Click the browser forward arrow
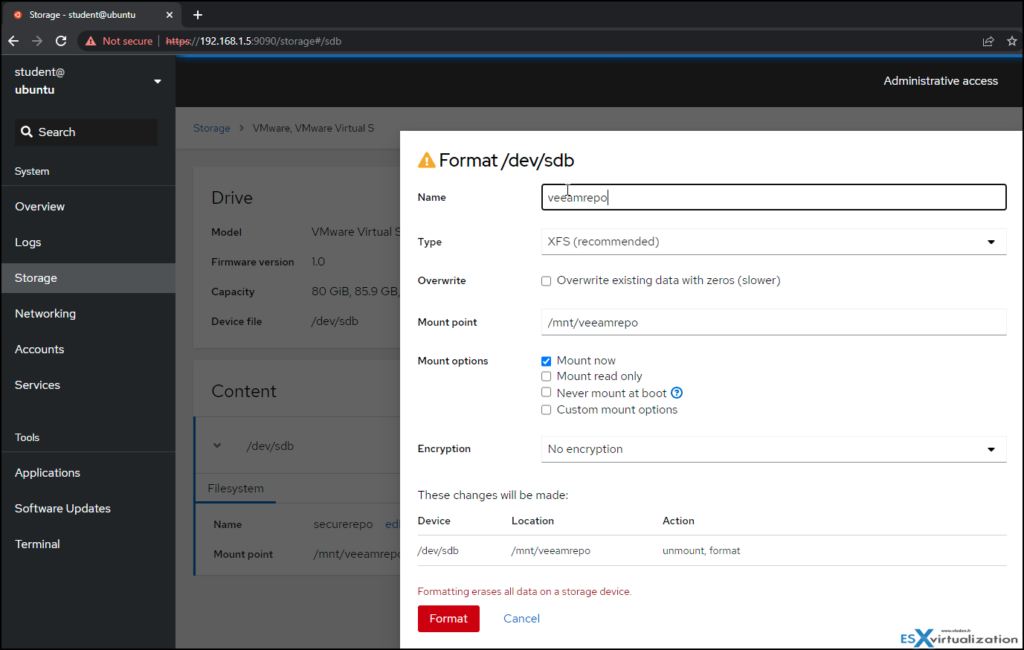Image resolution: width=1024 pixels, height=650 pixels. pos(37,41)
